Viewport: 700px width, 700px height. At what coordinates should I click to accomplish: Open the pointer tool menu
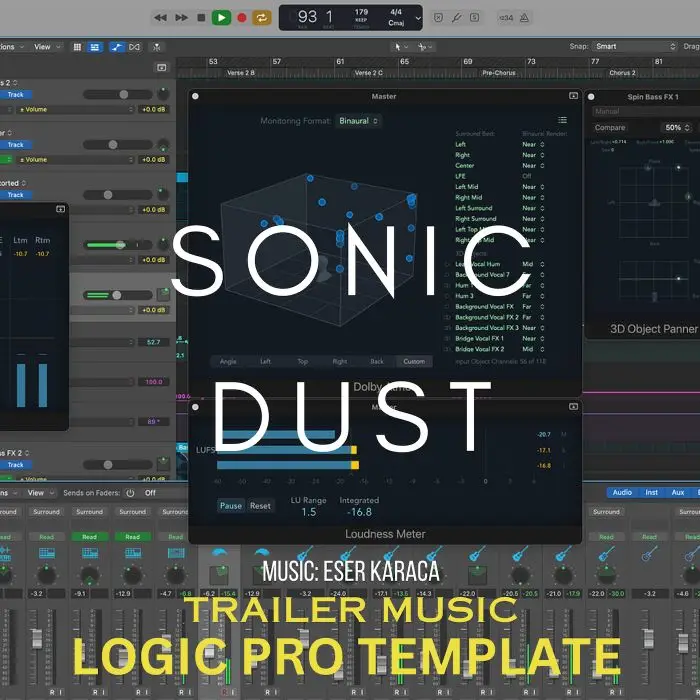tap(399, 46)
